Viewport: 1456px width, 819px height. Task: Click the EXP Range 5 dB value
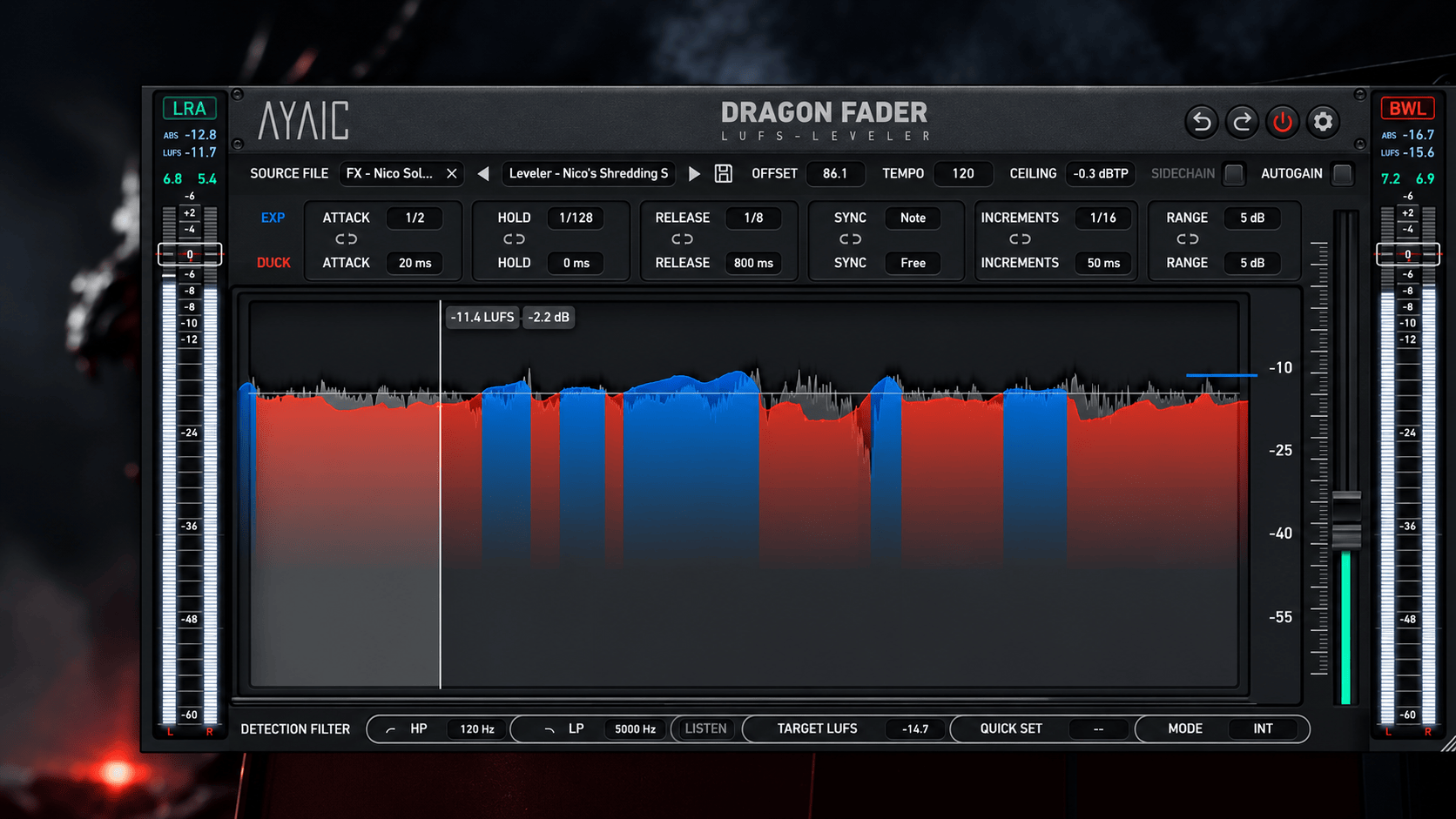pos(1252,218)
